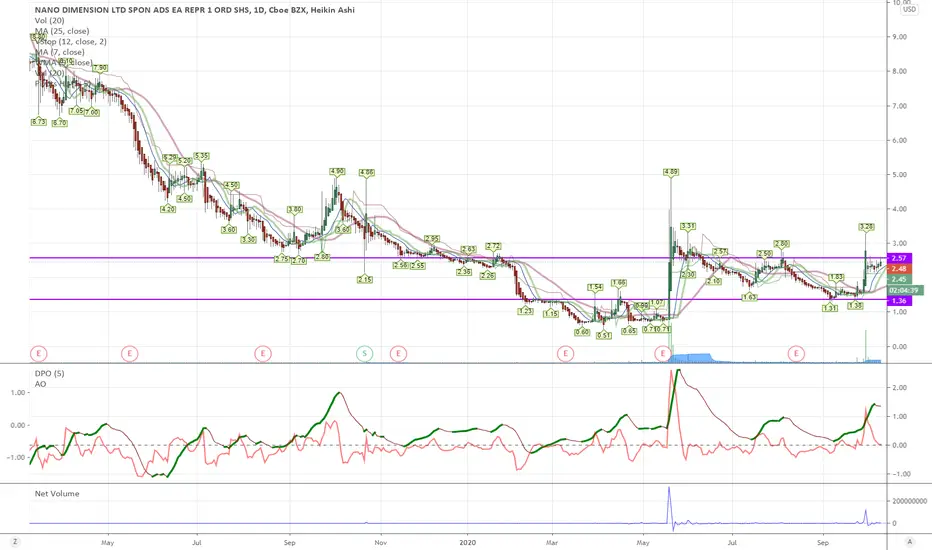
Task: Toggle the A auto-scale button at bottom right
Action: (x=909, y=542)
